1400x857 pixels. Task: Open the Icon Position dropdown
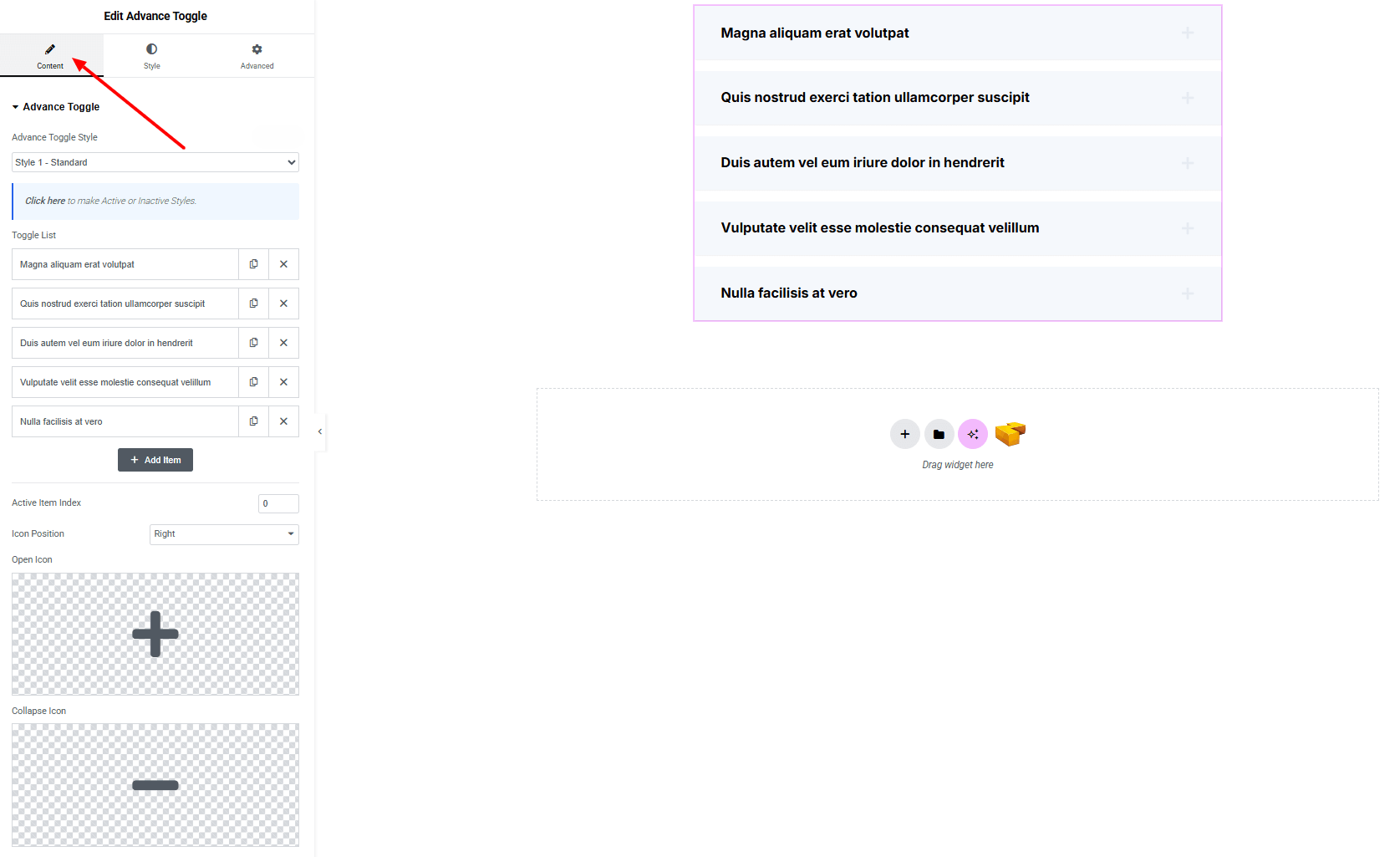(224, 534)
